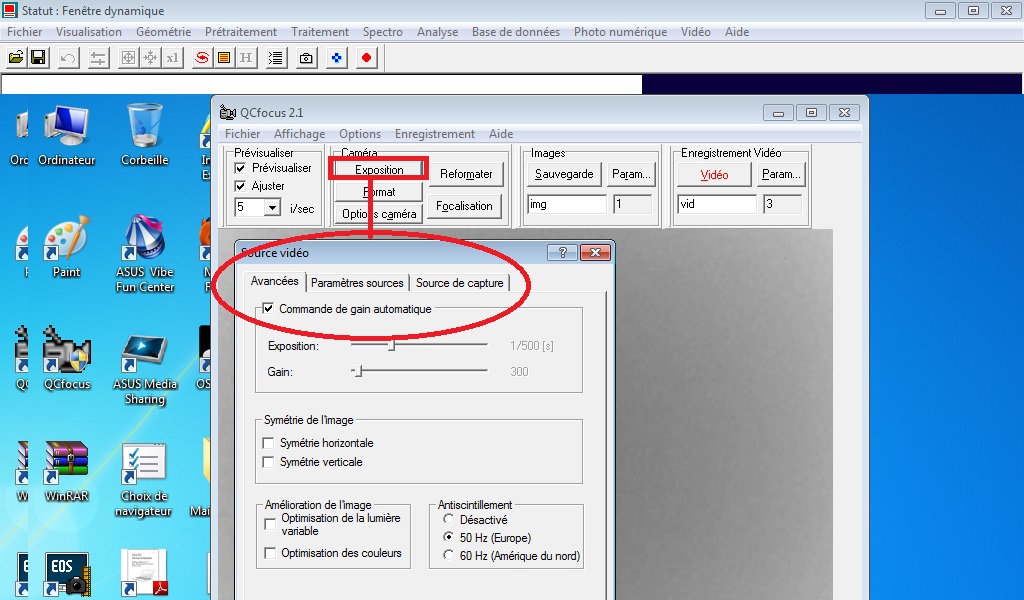Click the camera toolbar icon
This screenshot has width=1024, height=600.
pos(306,58)
